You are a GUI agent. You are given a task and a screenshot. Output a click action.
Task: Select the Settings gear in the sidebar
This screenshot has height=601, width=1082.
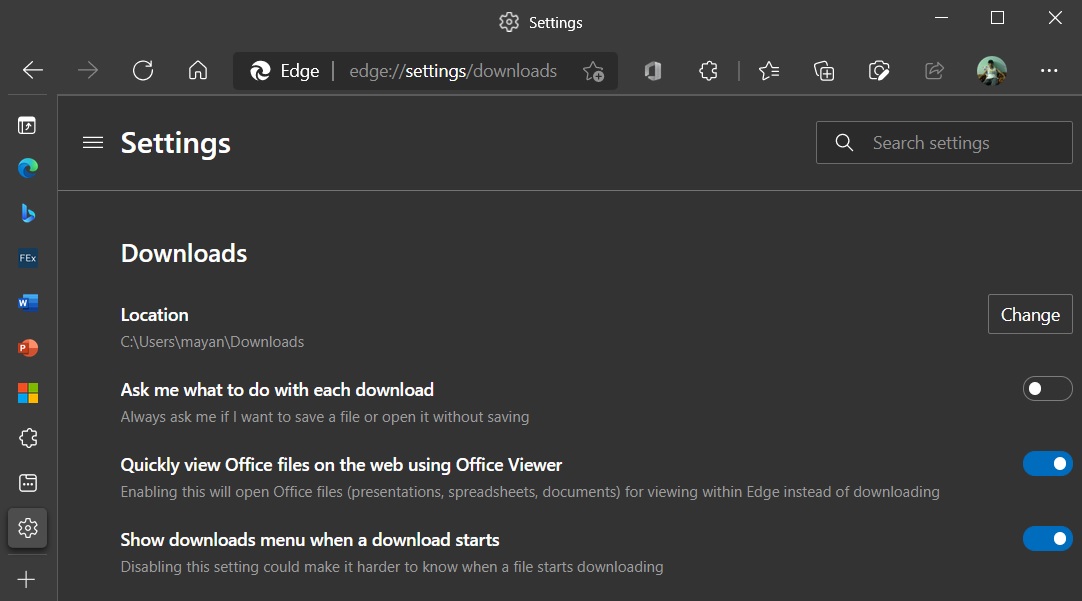[x=28, y=527]
